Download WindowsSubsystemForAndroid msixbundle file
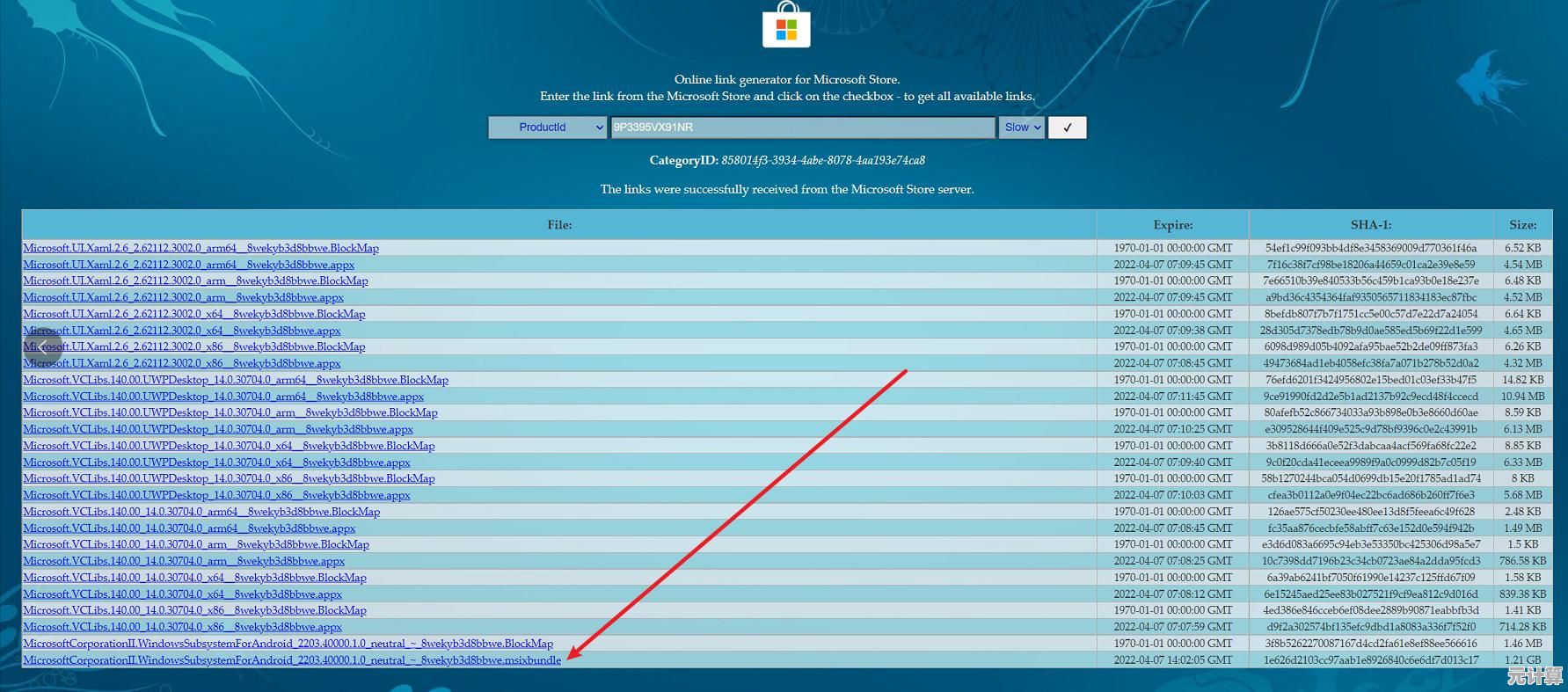Screen dimensions: 1568x692 pos(292,660)
